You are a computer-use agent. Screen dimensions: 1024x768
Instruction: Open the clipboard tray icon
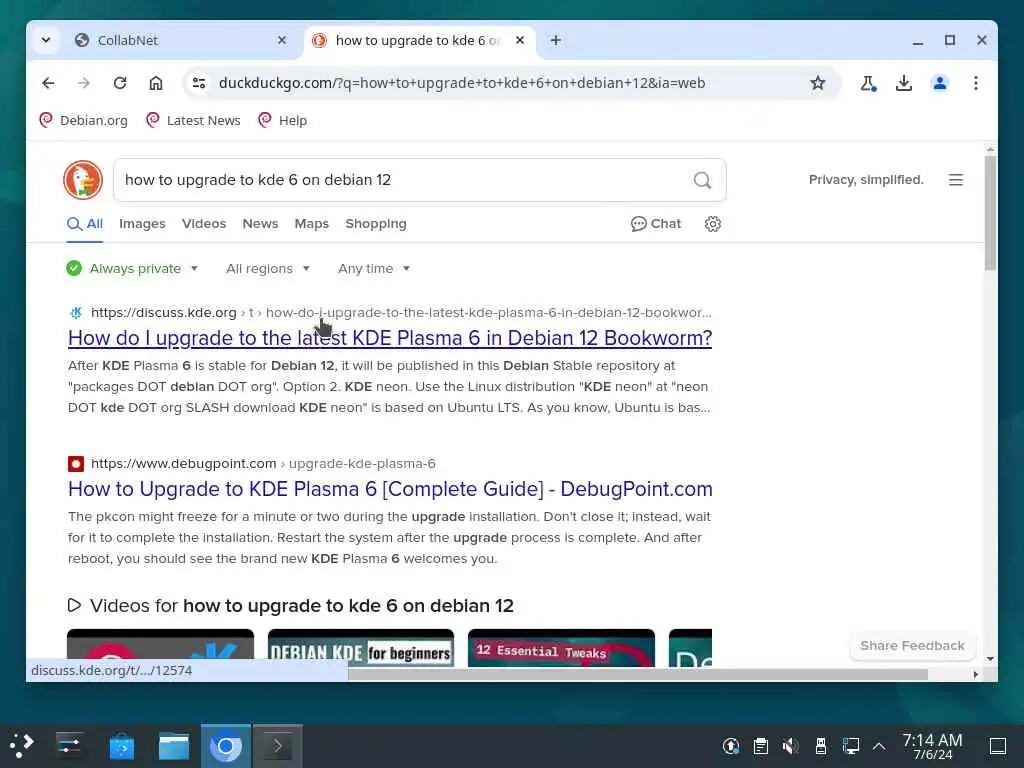click(760, 746)
